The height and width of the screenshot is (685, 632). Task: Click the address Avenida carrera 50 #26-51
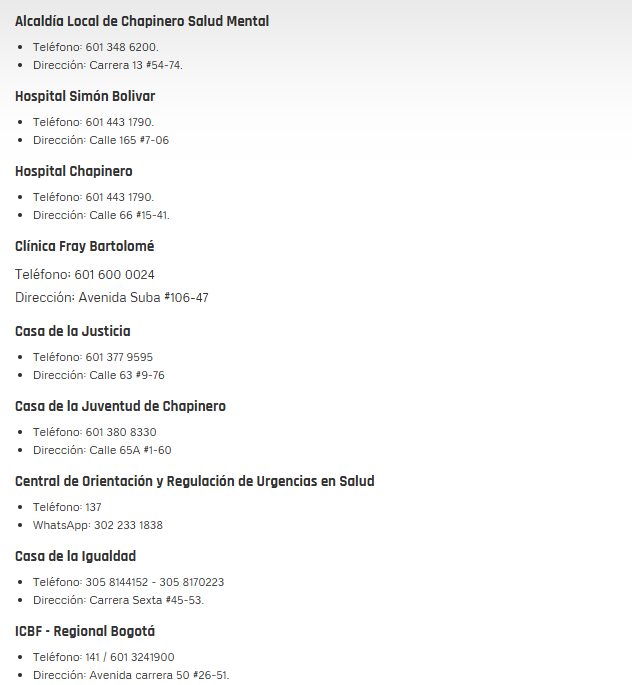pyautogui.click(x=159, y=675)
